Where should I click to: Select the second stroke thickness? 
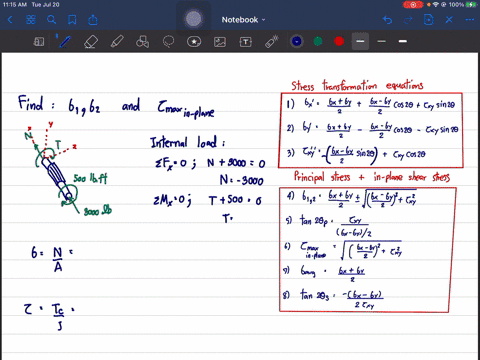pyautogui.click(x=382, y=41)
